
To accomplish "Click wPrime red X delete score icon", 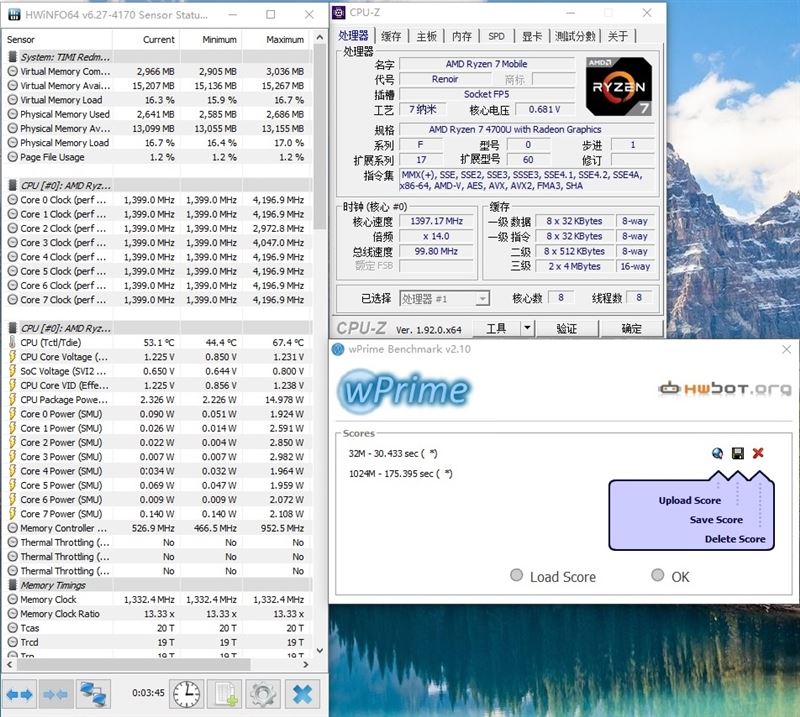I will 758,453.
